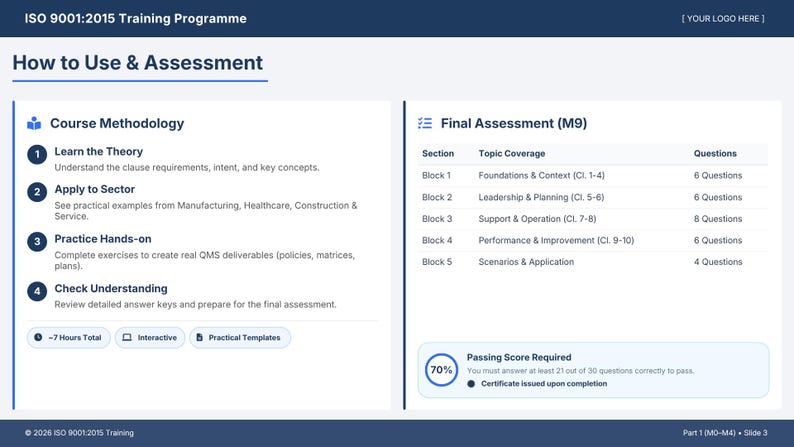
Task: Click the clause requirements description under Learn the Theory
Action: point(187,168)
